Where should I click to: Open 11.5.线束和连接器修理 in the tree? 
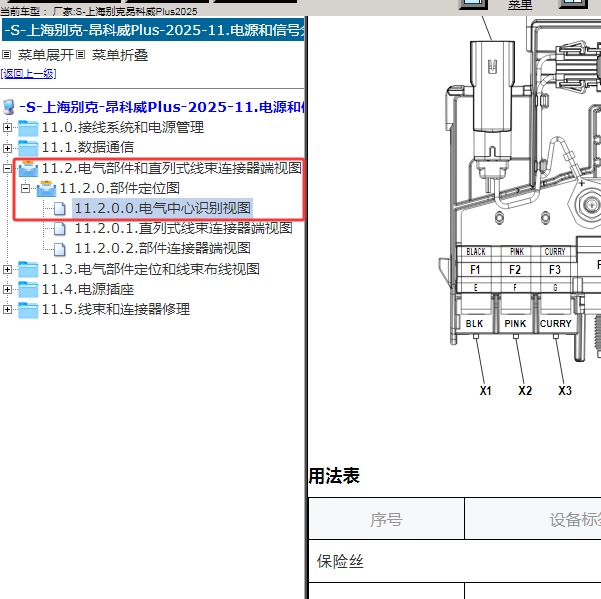click(x=116, y=309)
